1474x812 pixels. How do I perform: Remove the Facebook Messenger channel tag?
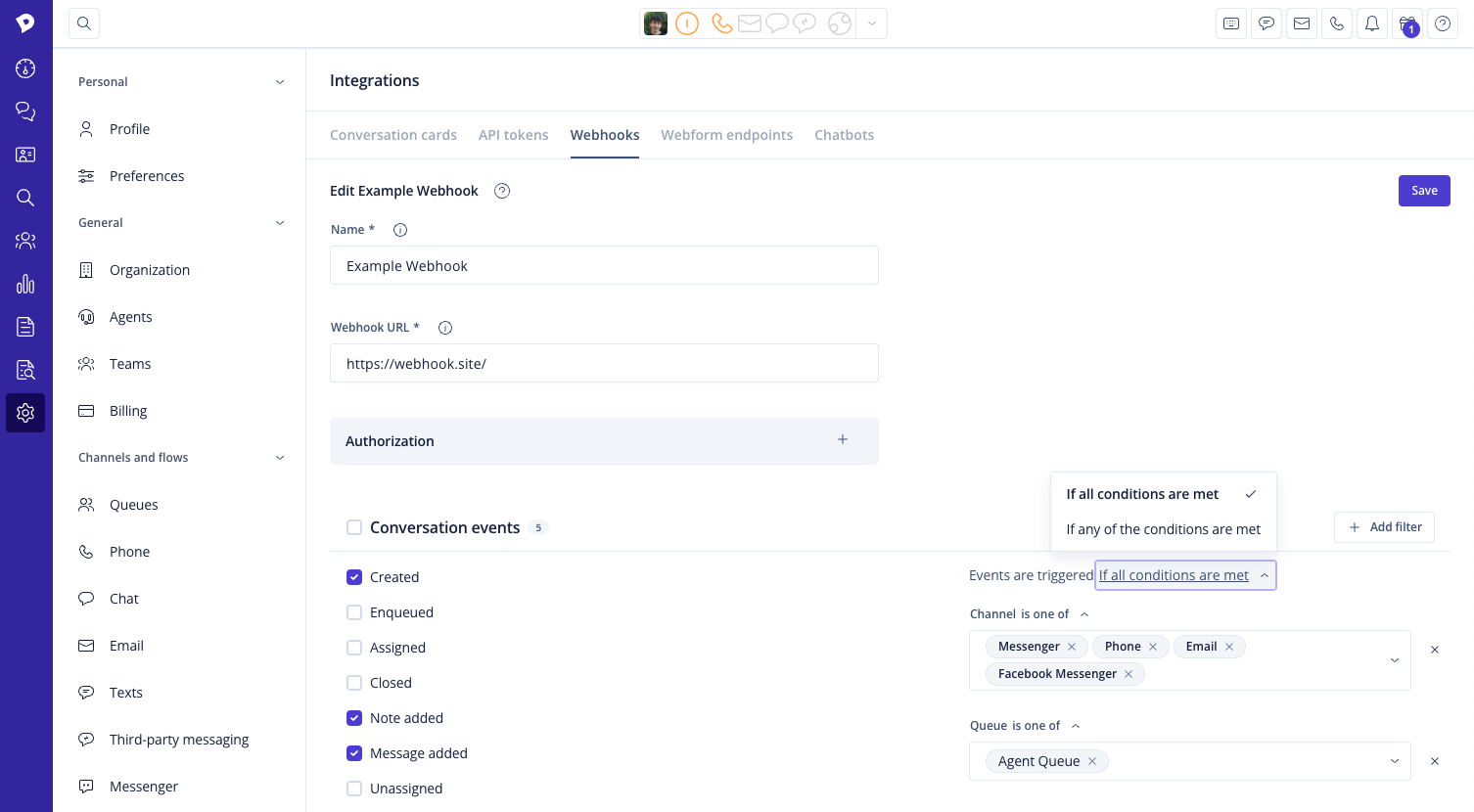click(1129, 674)
